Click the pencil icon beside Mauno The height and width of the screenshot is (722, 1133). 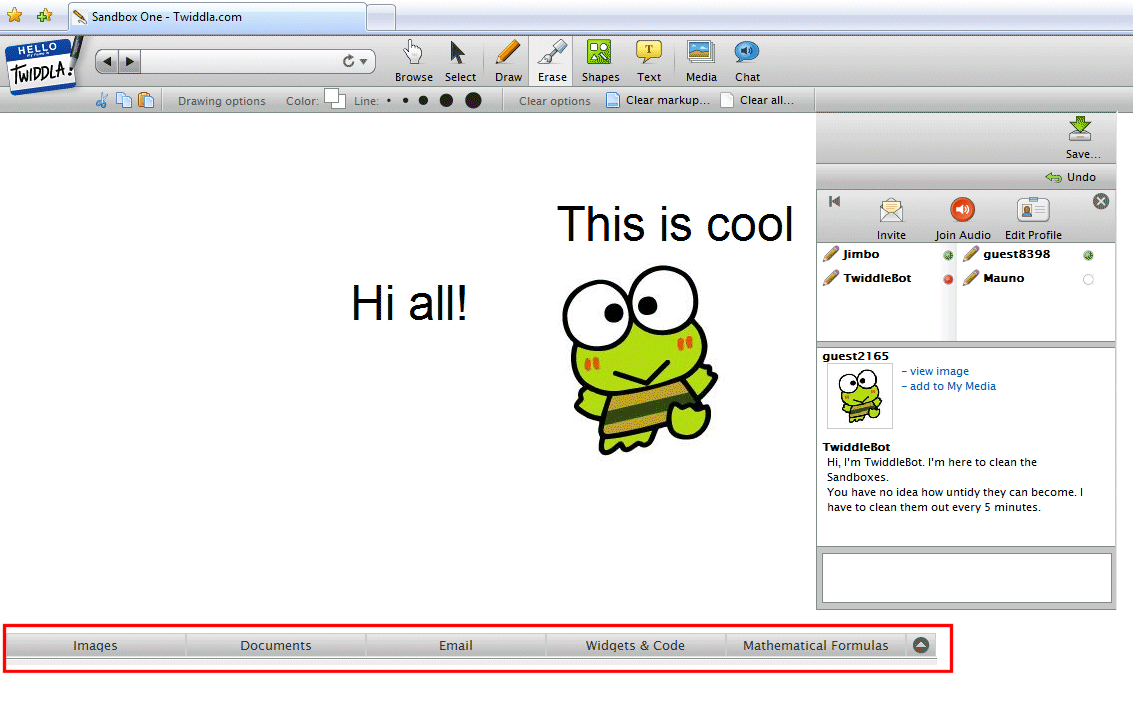pos(971,278)
